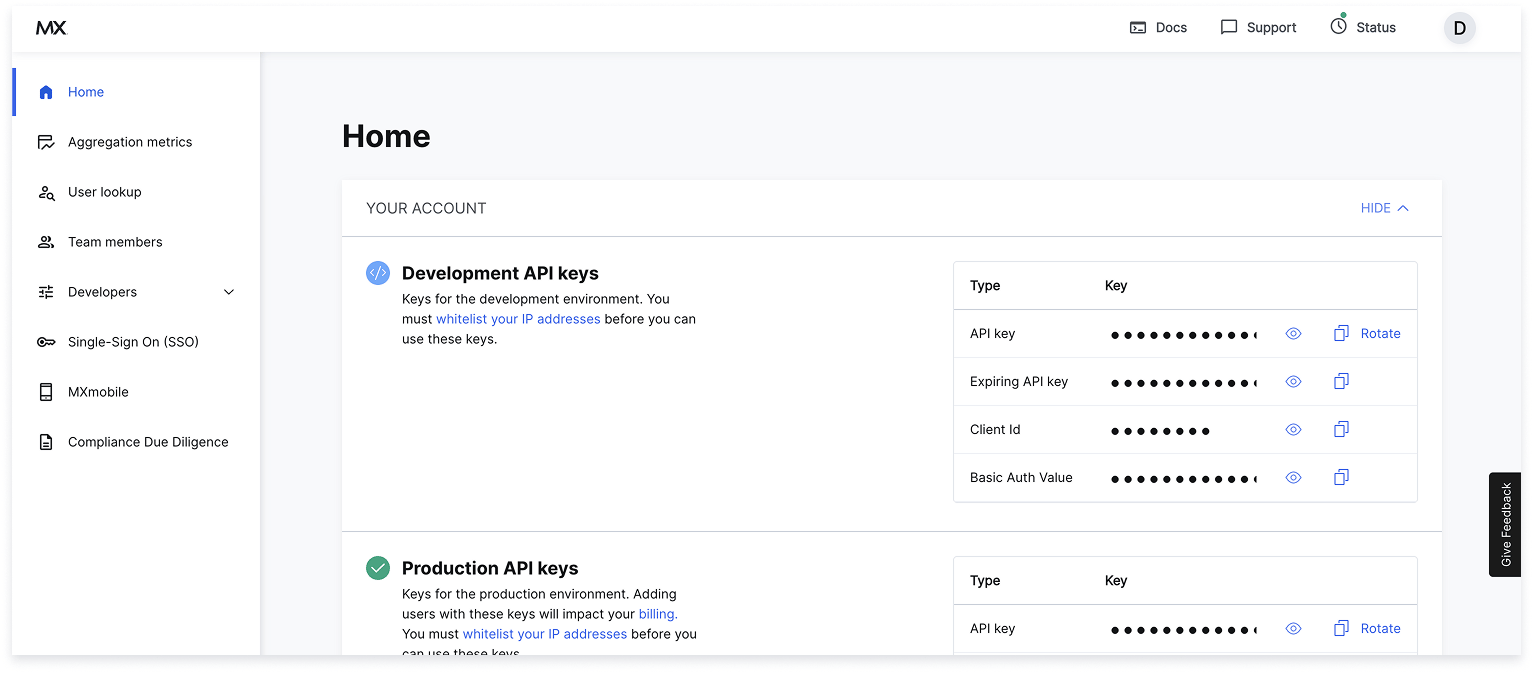The width and height of the screenshot is (1533, 673).
Task: Click the User lookup search icon
Action: (x=46, y=192)
